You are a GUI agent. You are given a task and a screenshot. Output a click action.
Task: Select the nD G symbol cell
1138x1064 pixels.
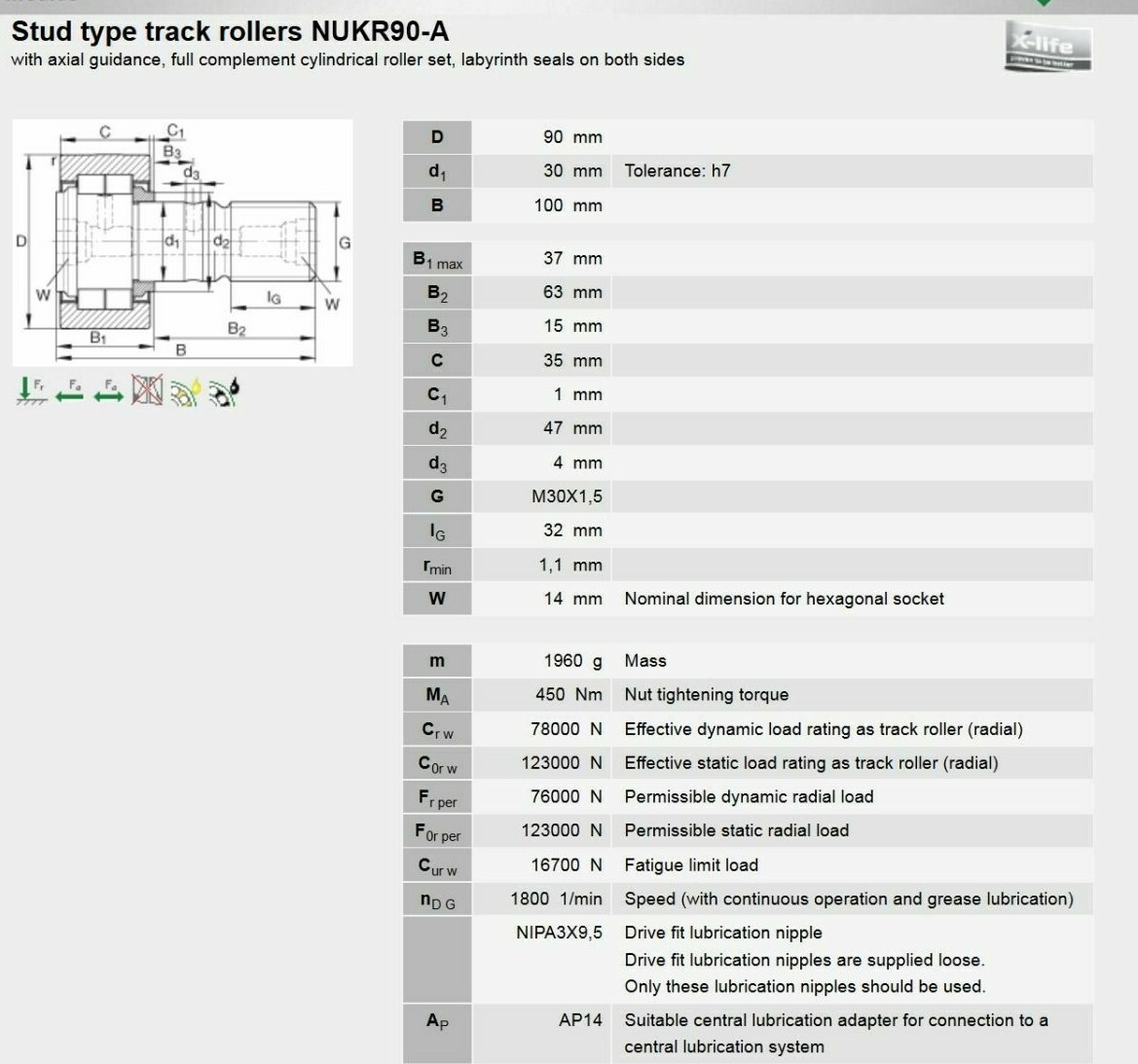[437, 899]
